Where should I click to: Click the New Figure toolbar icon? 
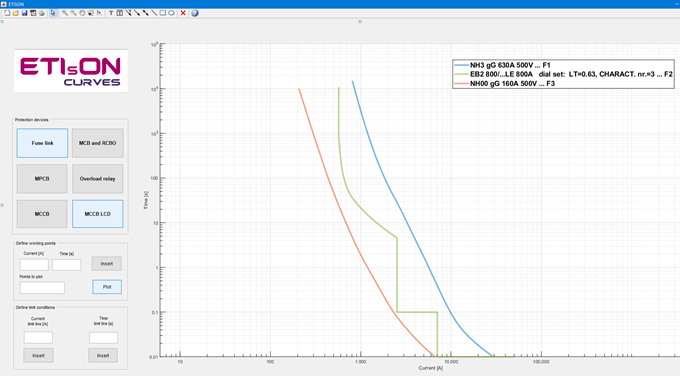tap(7, 13)
